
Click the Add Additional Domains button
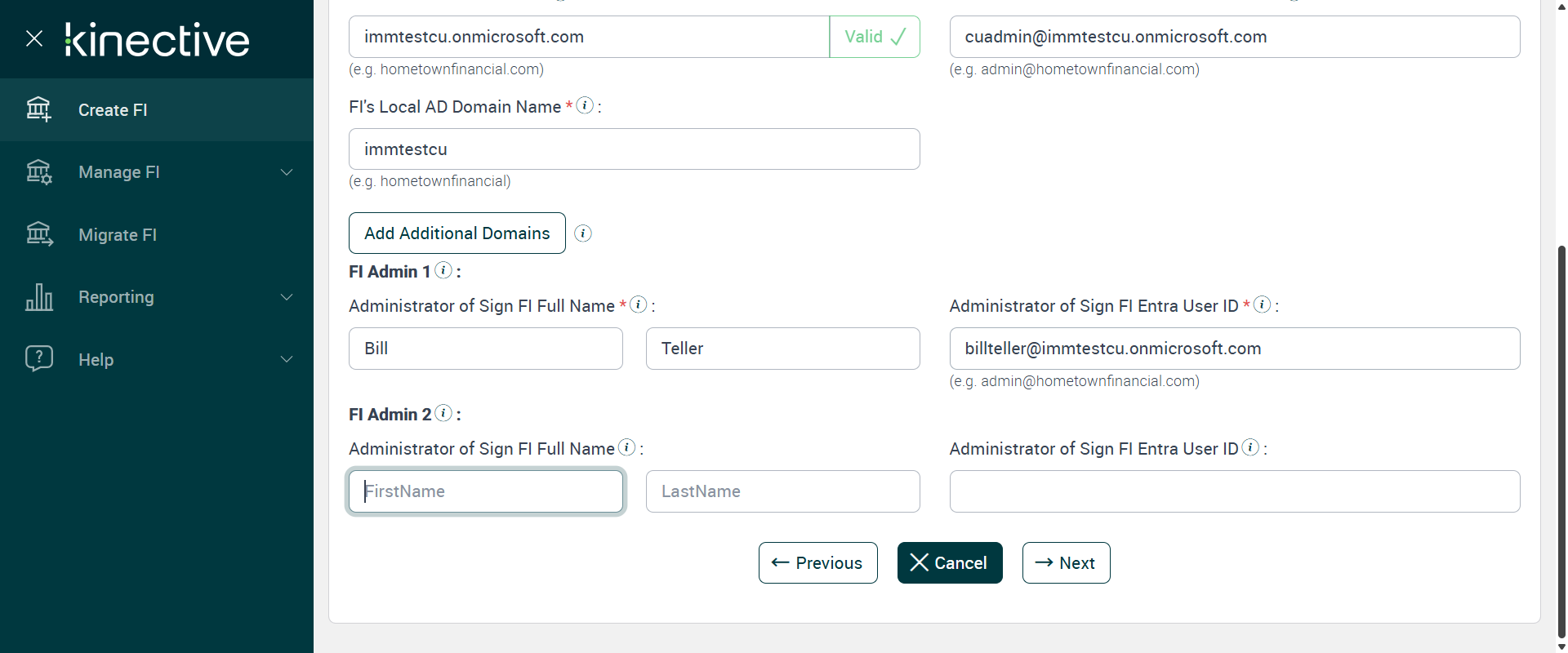(457, 233)
